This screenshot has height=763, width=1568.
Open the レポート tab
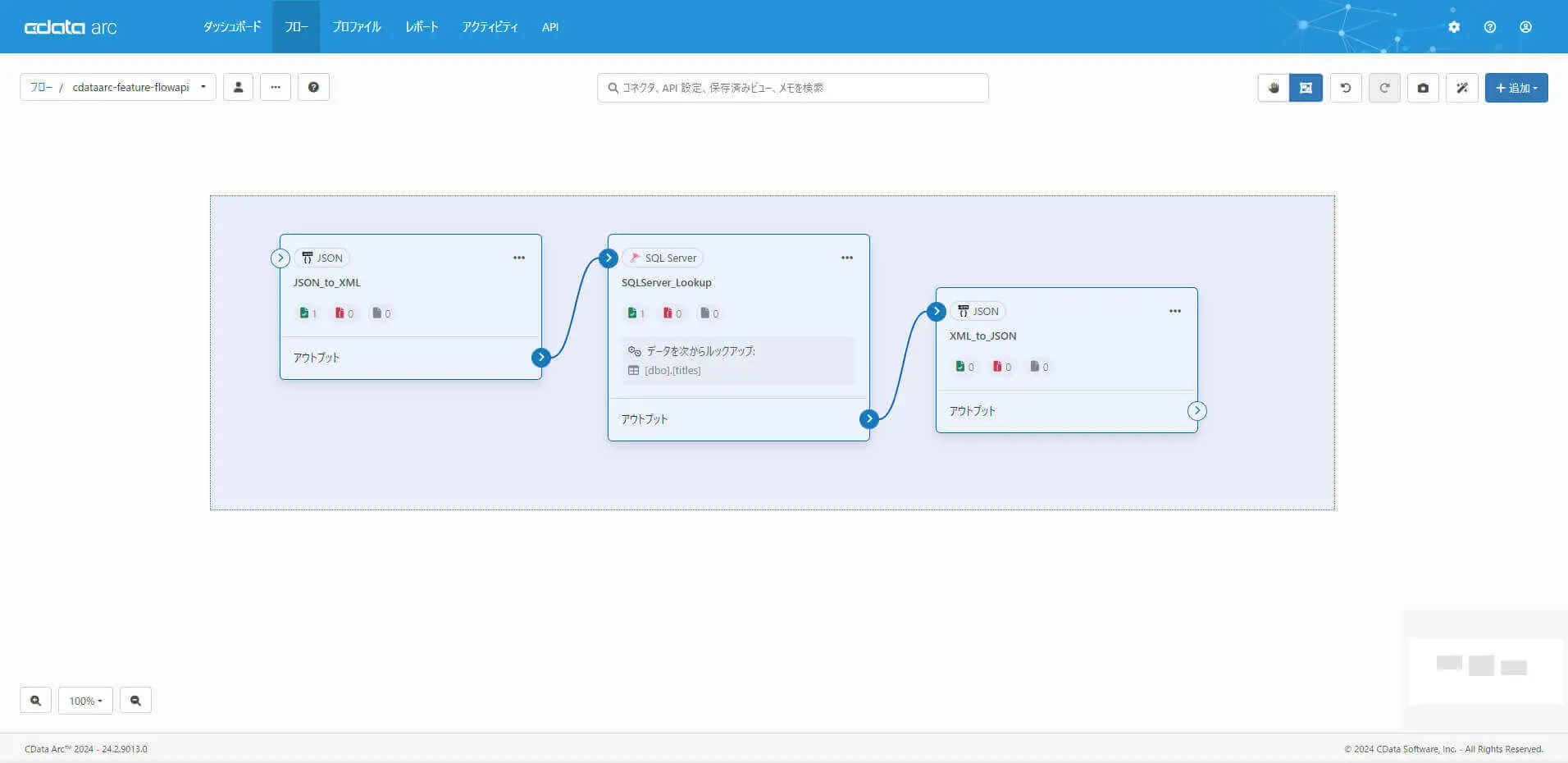[x=422, y=27]
